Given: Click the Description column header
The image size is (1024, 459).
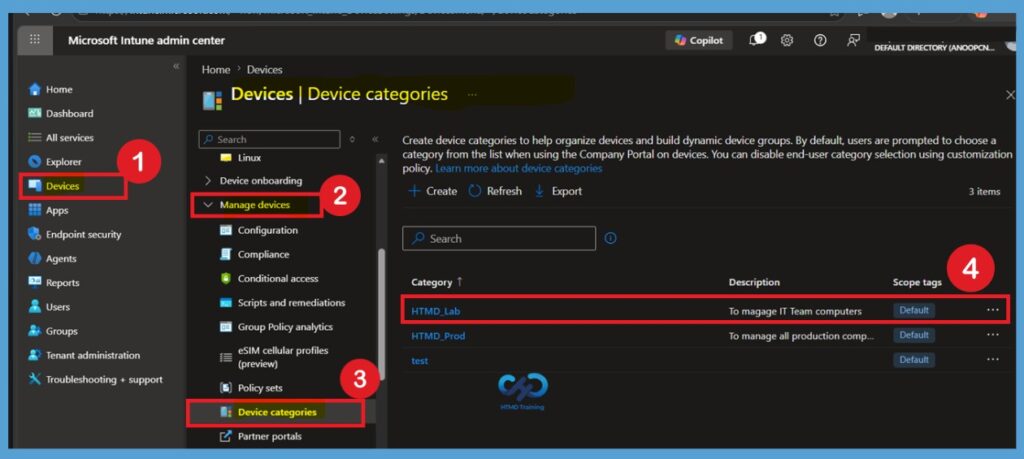Looking at the screenshot, I should point(754,282).
